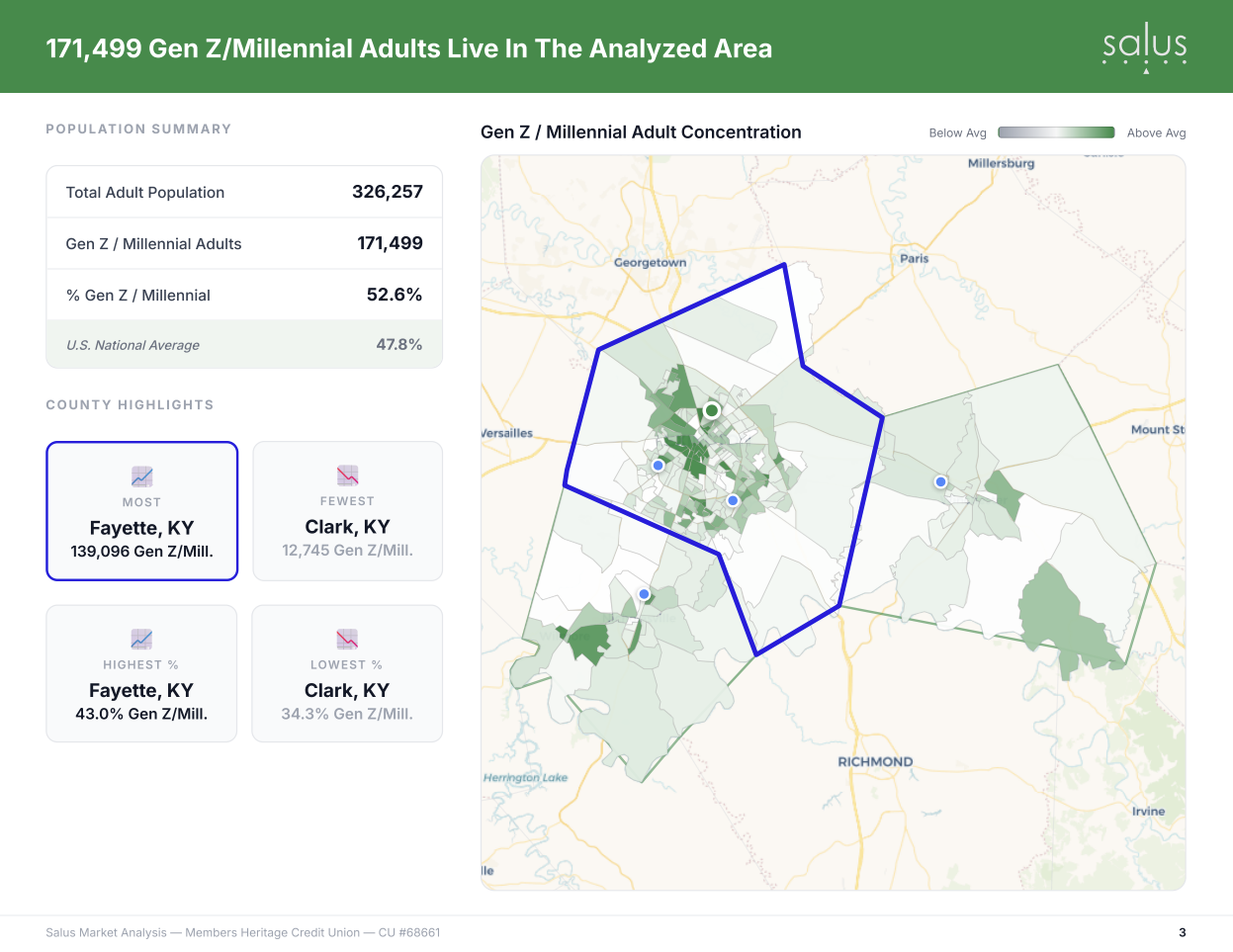Click the Salus logo in the header
The height and width of the screenshot is (952, 1233).
click(1145, 48)
